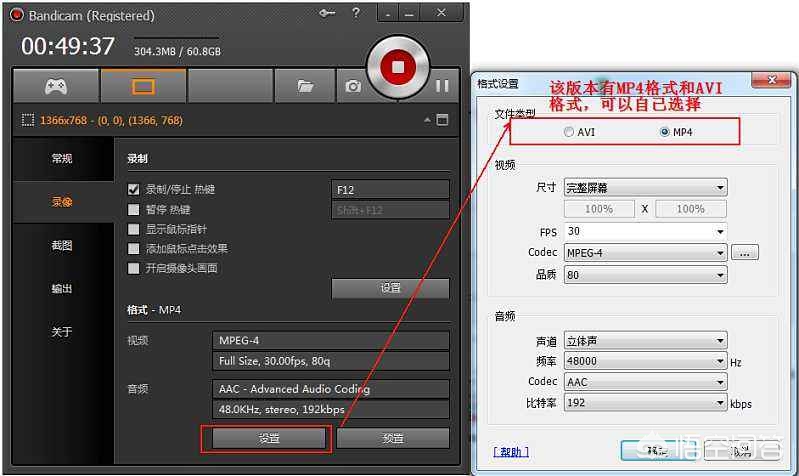Screen dimensions: 799x476
Task: Select the screen rectangle recording mode icon
Action: click(x=143, y=87)
